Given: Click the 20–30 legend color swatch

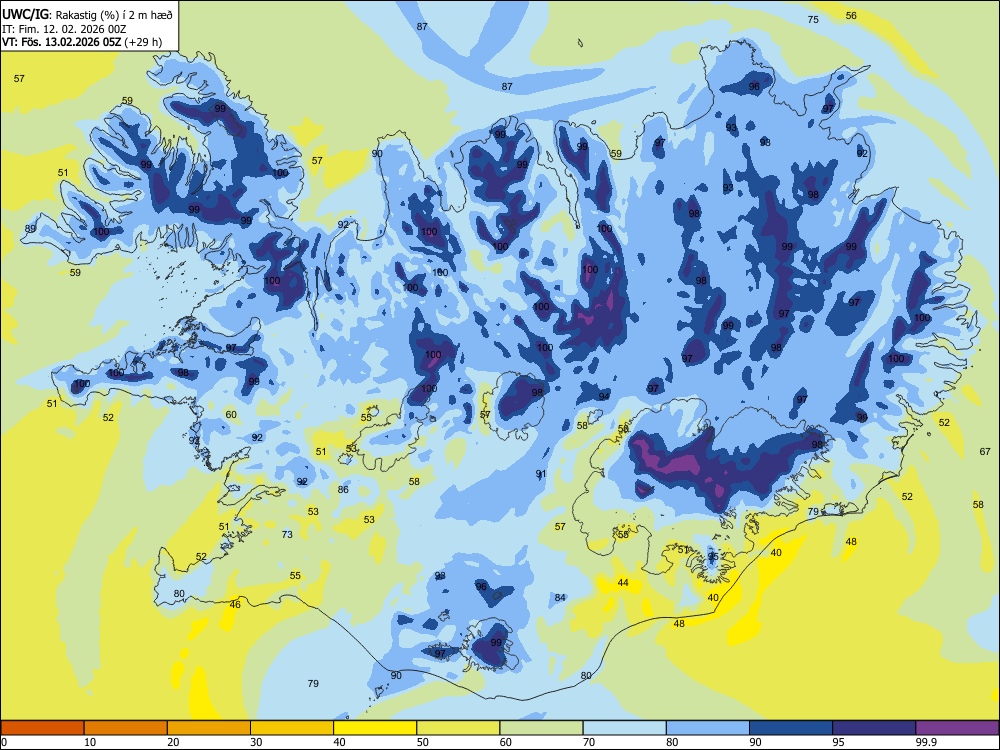Looking at the screenshot, I should [209, 728].
